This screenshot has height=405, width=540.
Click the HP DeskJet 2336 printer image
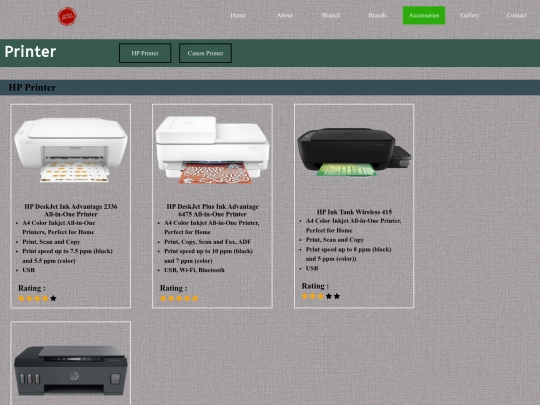(71, 150)
